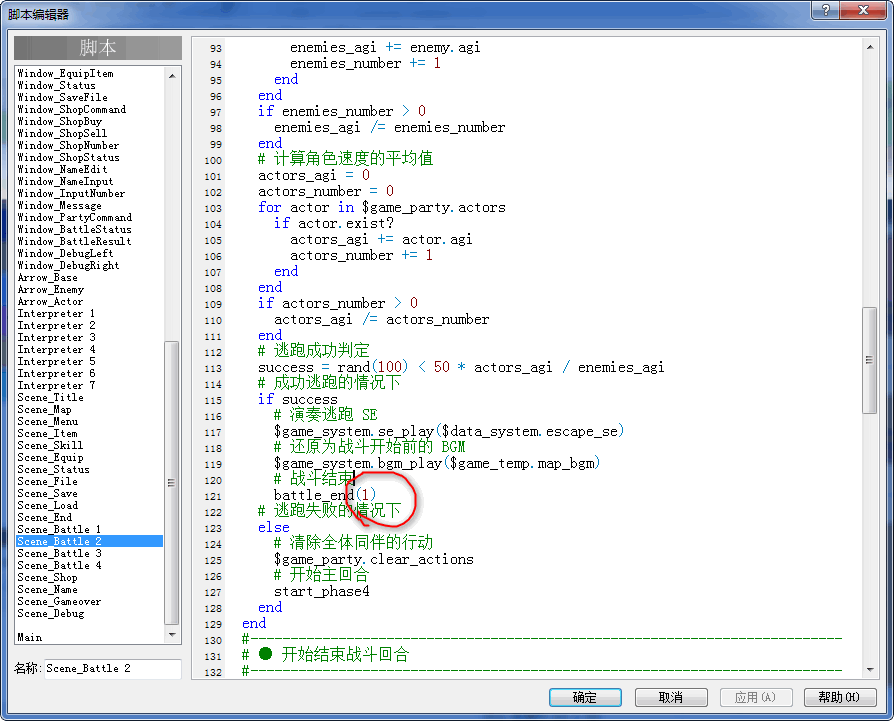Select the Scene_Item script
Image resolution: width=894 pixels, height=721 pixels.
(x=47, y=433)
